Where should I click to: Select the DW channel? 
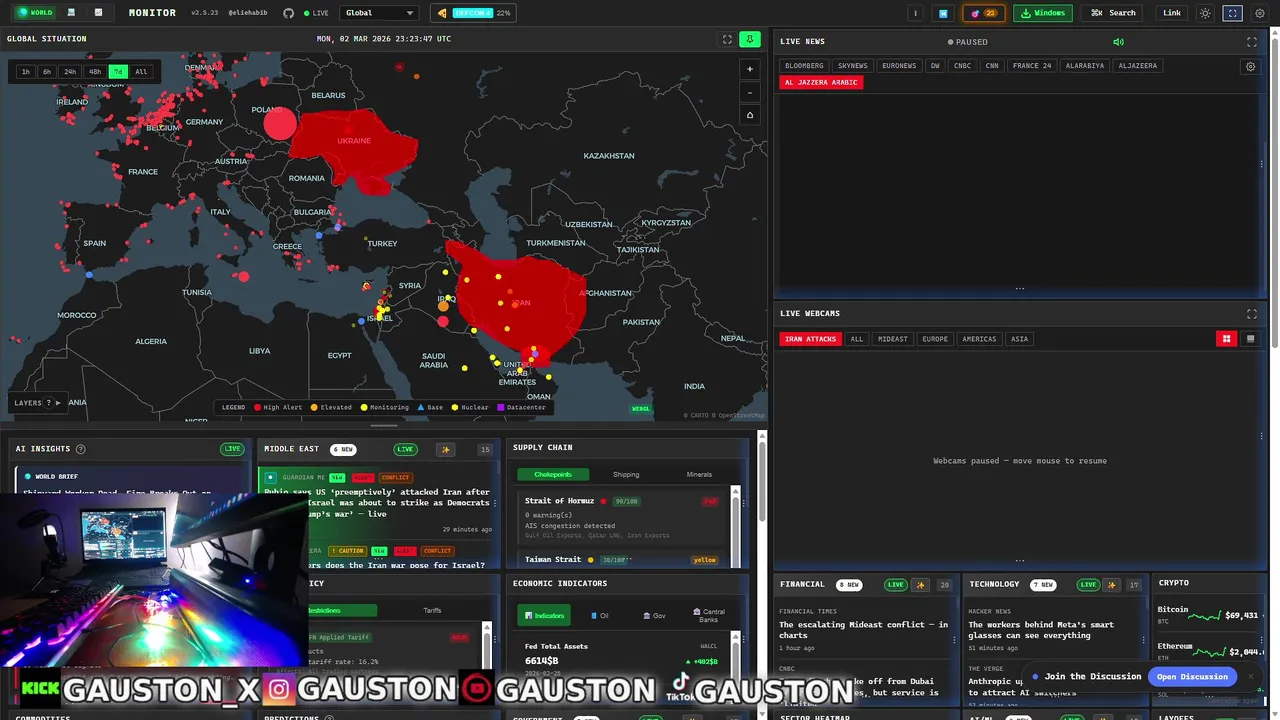pos(935,66)
